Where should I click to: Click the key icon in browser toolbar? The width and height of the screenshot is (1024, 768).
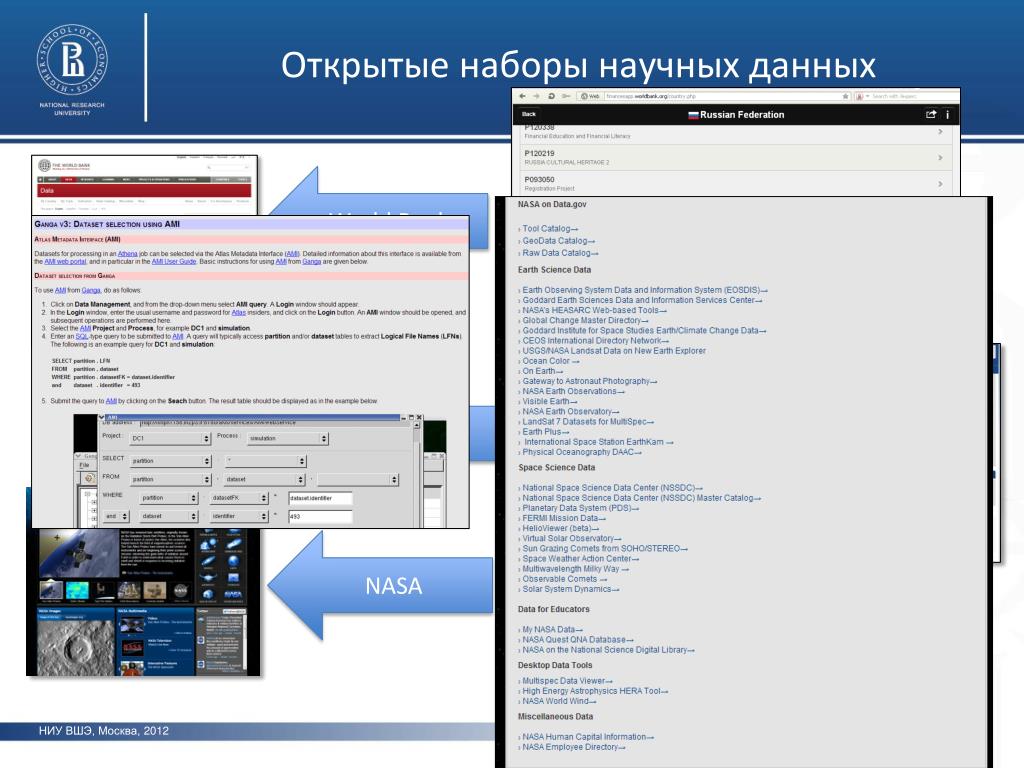566,96
